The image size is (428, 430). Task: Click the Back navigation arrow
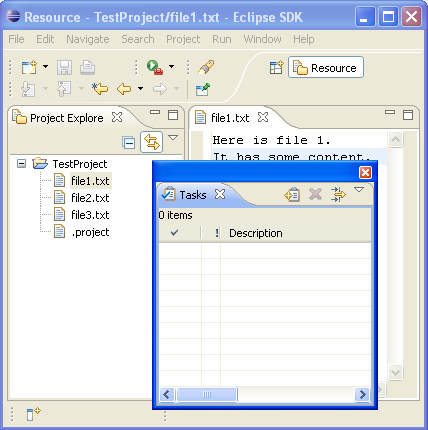click(124, 89)
